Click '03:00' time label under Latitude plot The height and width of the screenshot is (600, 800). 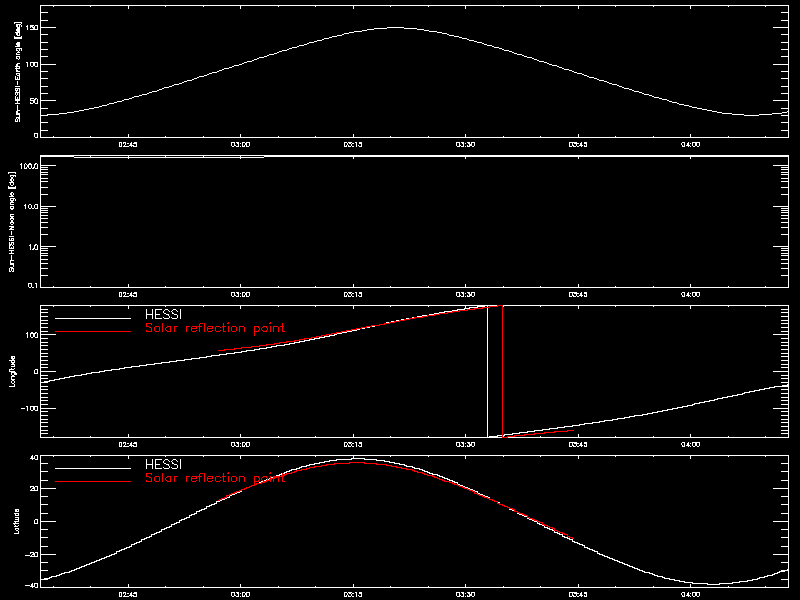click(240, 594)
